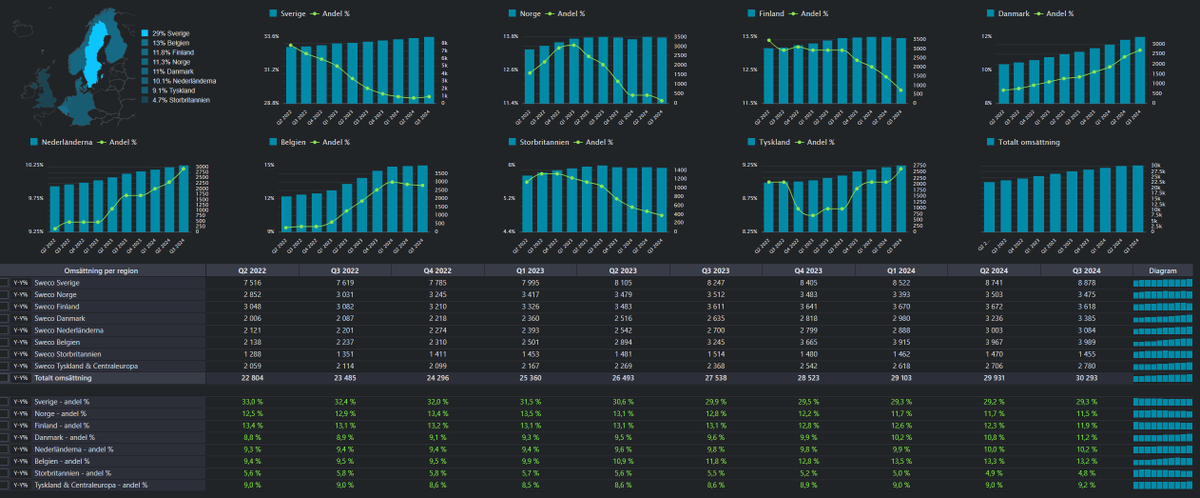Open the sparkline diagram for Sweco Danmark row
Viewport: 1200px width, 498px height.
tap(1163, 319)
